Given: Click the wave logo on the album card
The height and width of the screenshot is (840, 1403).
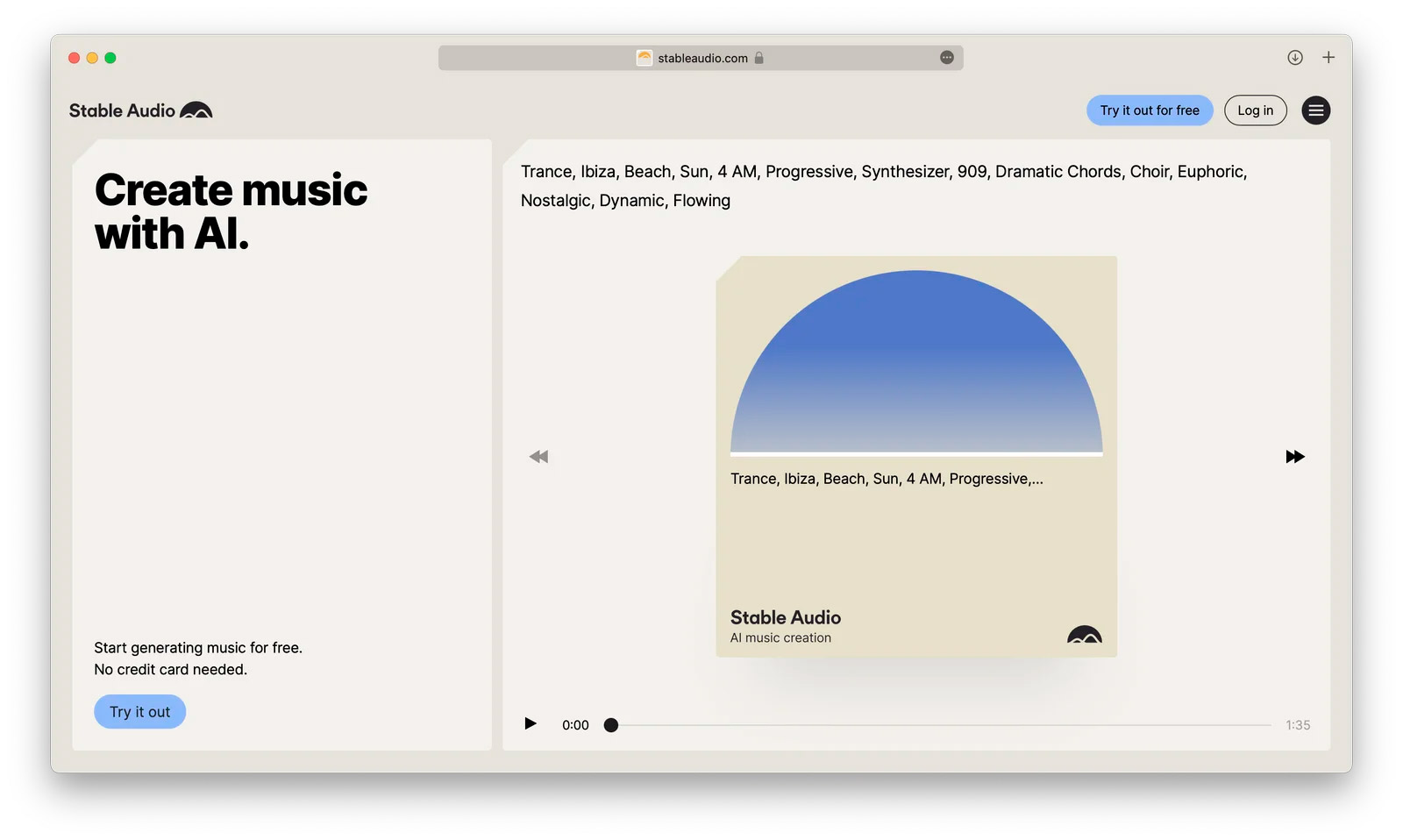Looking at the screenshot, I should pos(1084,635).
